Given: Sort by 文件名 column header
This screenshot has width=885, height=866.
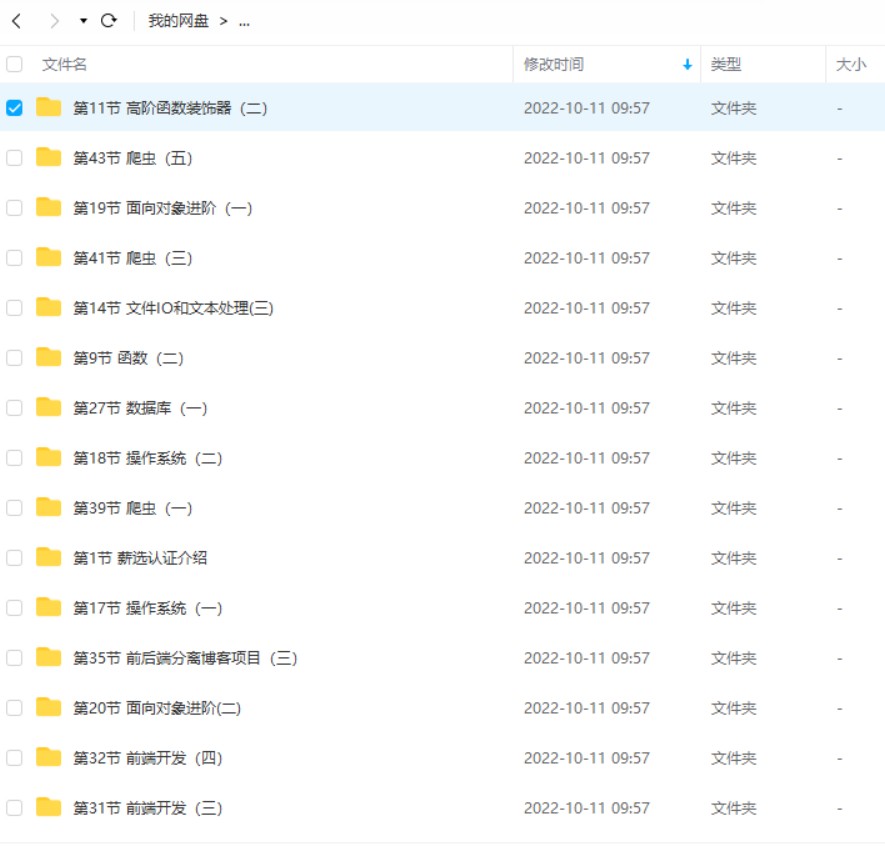Looking at the screenshot, I should pyautogui.click(x=64, y=64).
